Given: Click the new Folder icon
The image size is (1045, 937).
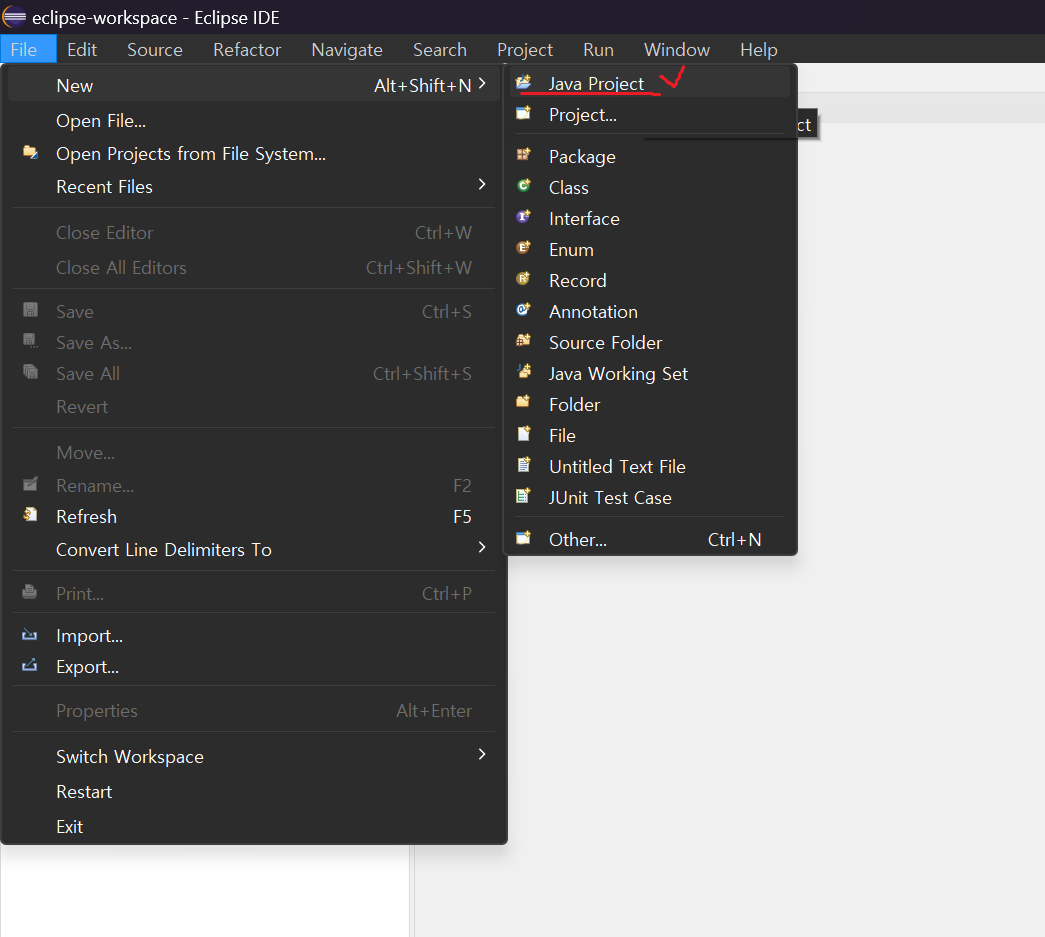Looking at the screenshot, I should click(524, 402).
